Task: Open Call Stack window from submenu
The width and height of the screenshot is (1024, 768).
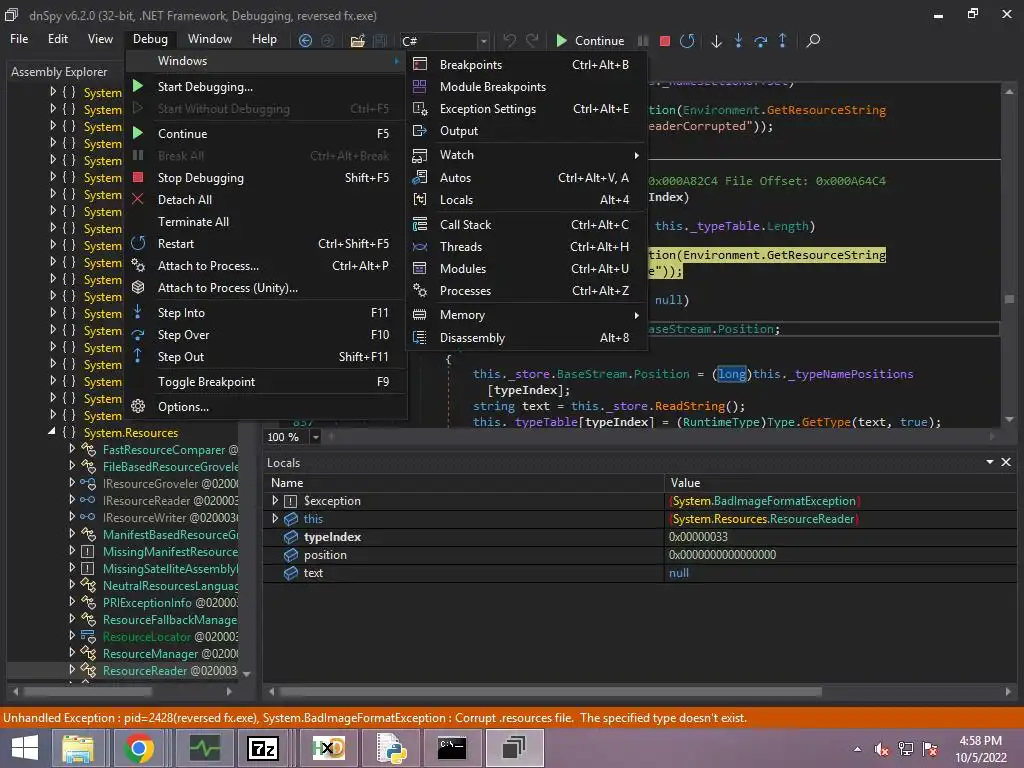Action: click(465, 225)
